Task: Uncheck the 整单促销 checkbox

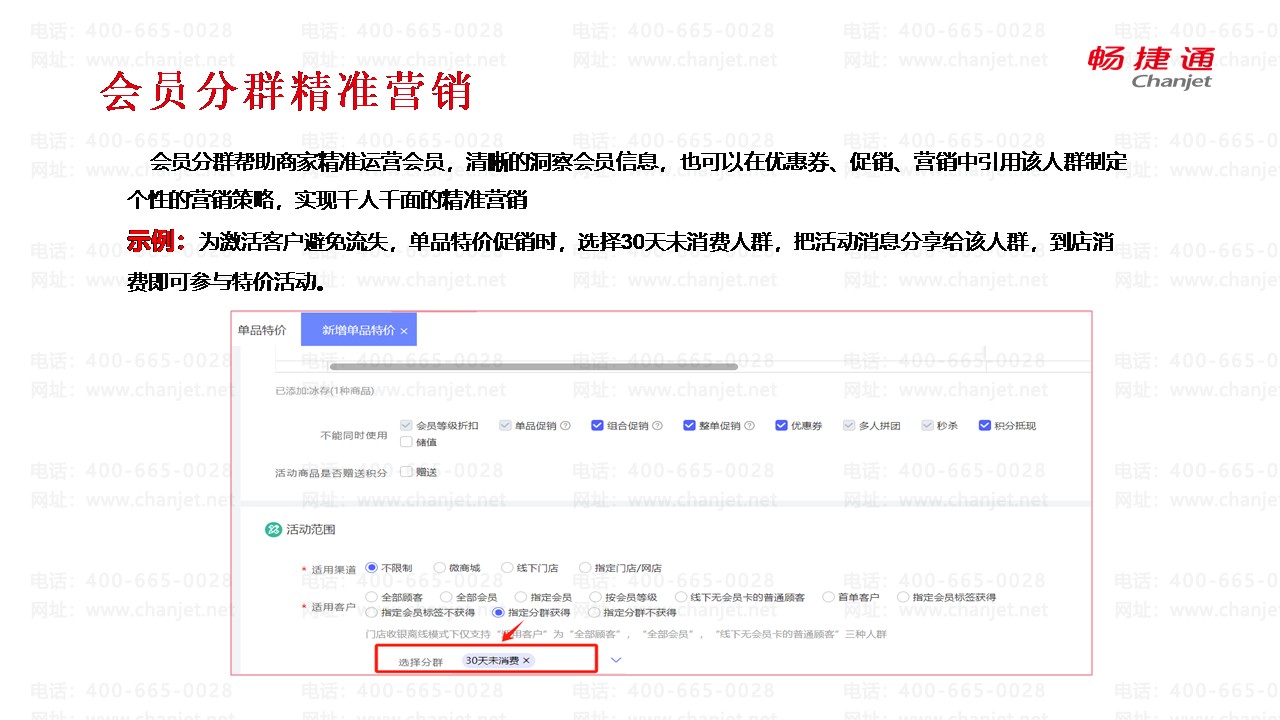Action: (x=689, y=426)
